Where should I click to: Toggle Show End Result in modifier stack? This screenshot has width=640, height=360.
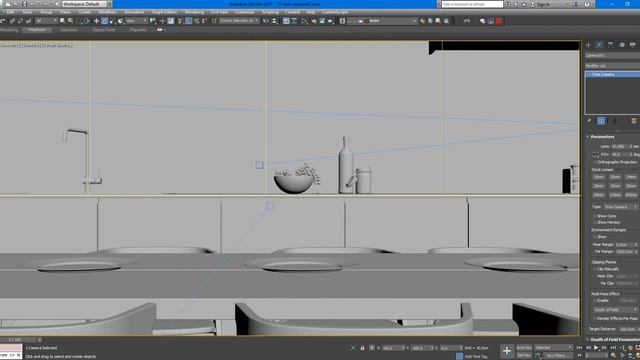click(601, 120)
